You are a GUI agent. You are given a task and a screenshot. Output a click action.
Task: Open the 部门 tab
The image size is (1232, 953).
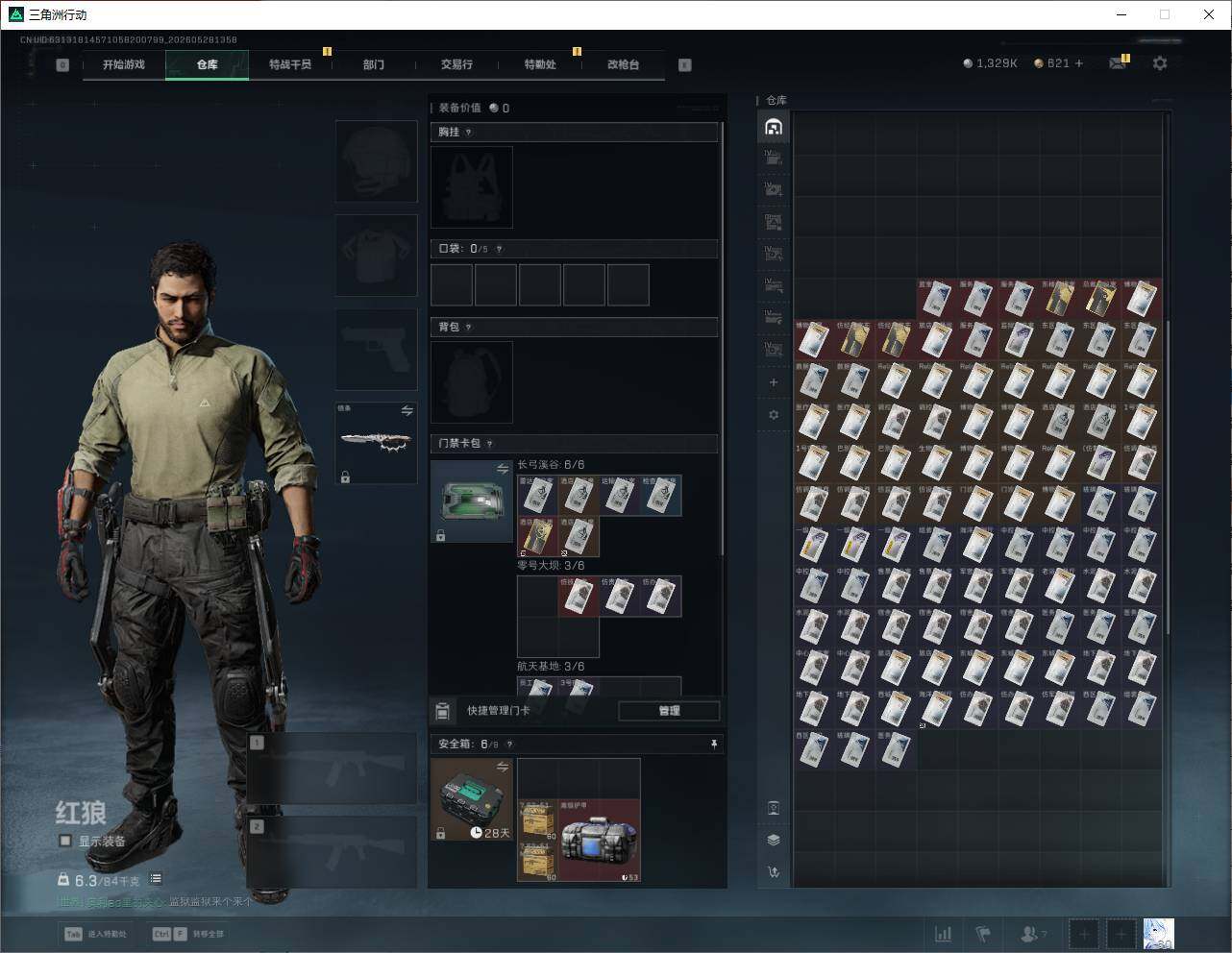374,64
